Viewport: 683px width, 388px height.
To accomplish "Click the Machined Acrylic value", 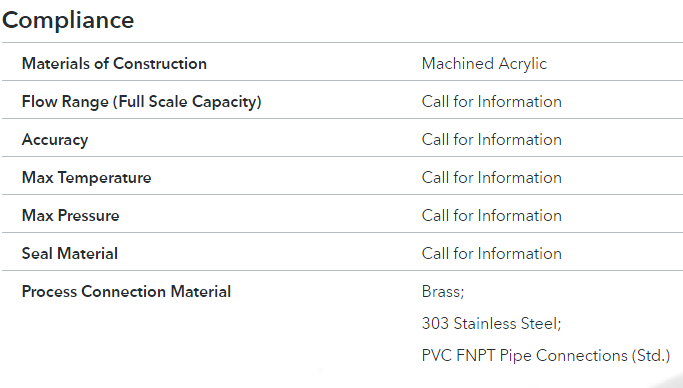I will (484, 64).
